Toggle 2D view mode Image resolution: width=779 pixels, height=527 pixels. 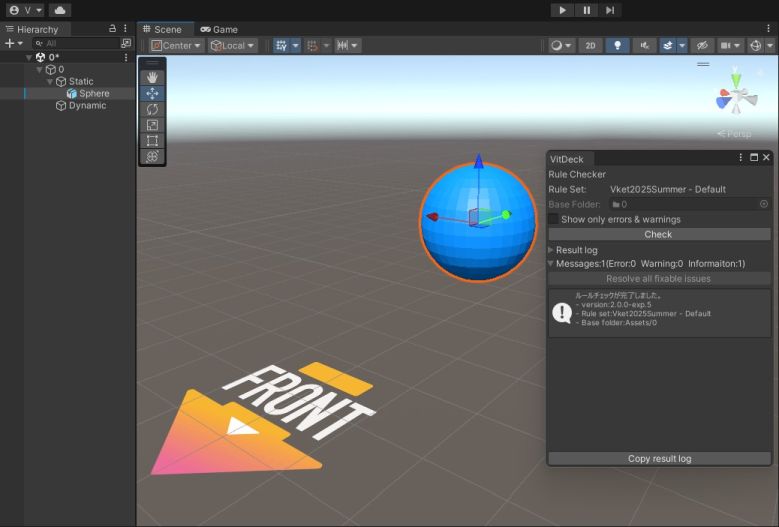(x=590, y=46)
